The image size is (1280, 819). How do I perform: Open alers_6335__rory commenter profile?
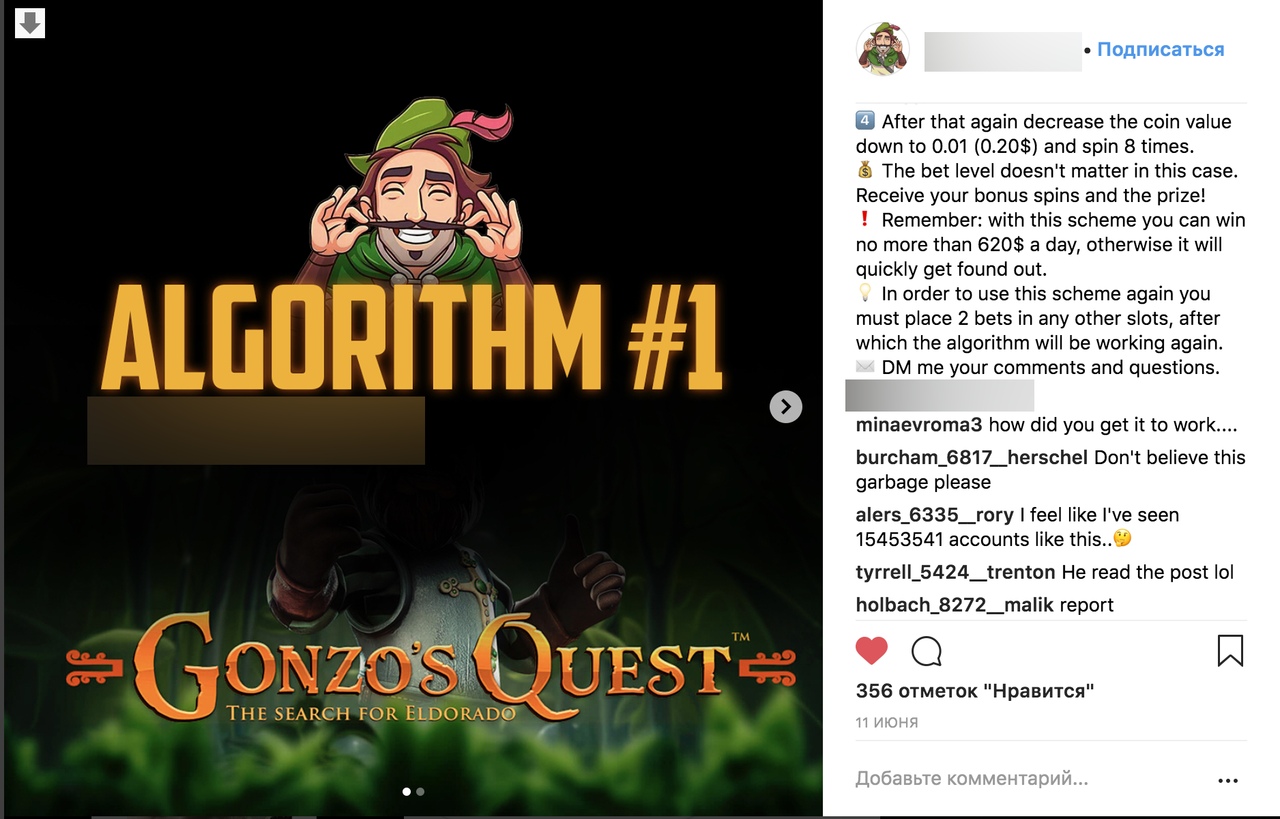coord(935,515)
